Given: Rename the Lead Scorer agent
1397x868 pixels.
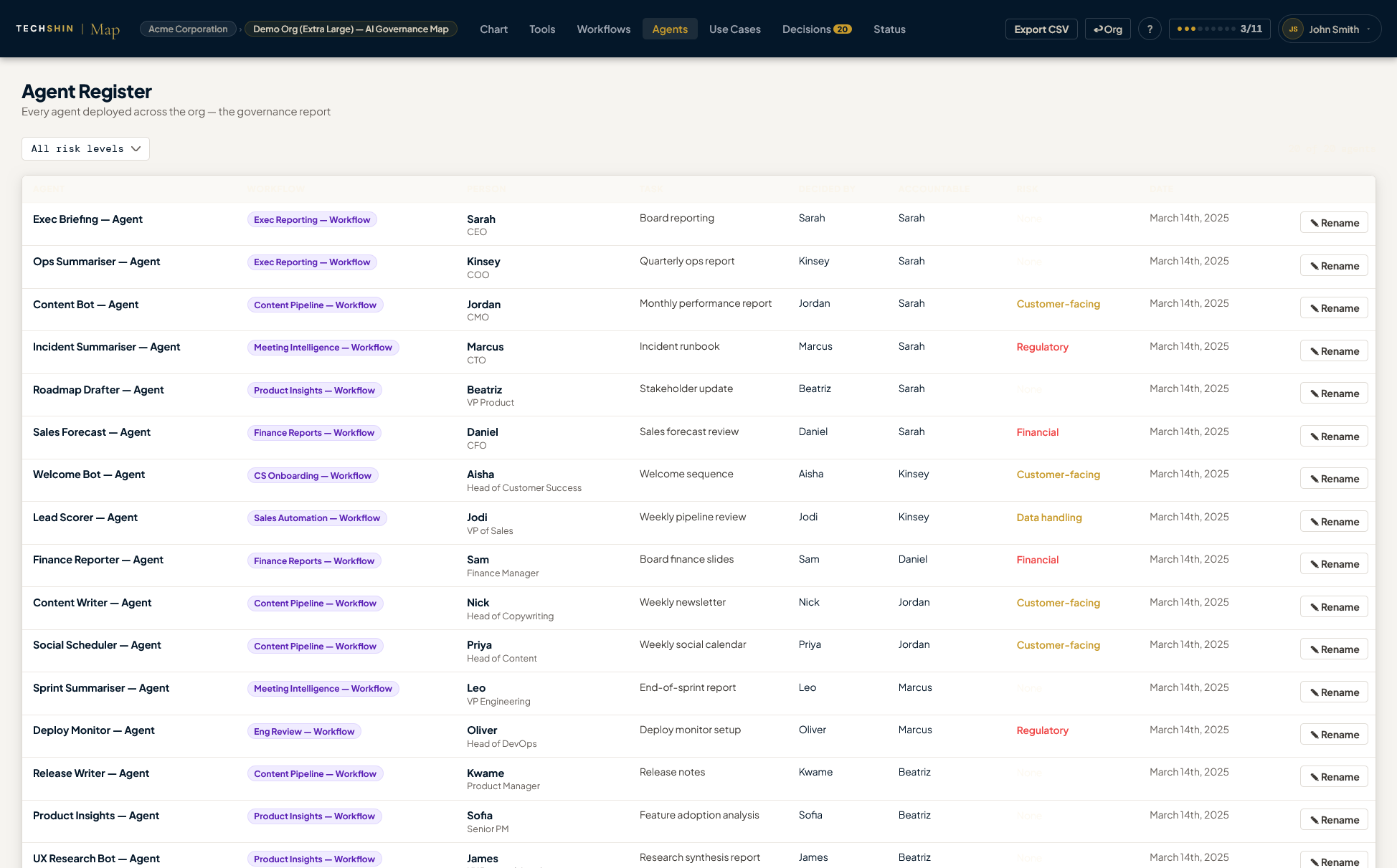Looking at the screenshot, I should click(x=1334, y=522).
